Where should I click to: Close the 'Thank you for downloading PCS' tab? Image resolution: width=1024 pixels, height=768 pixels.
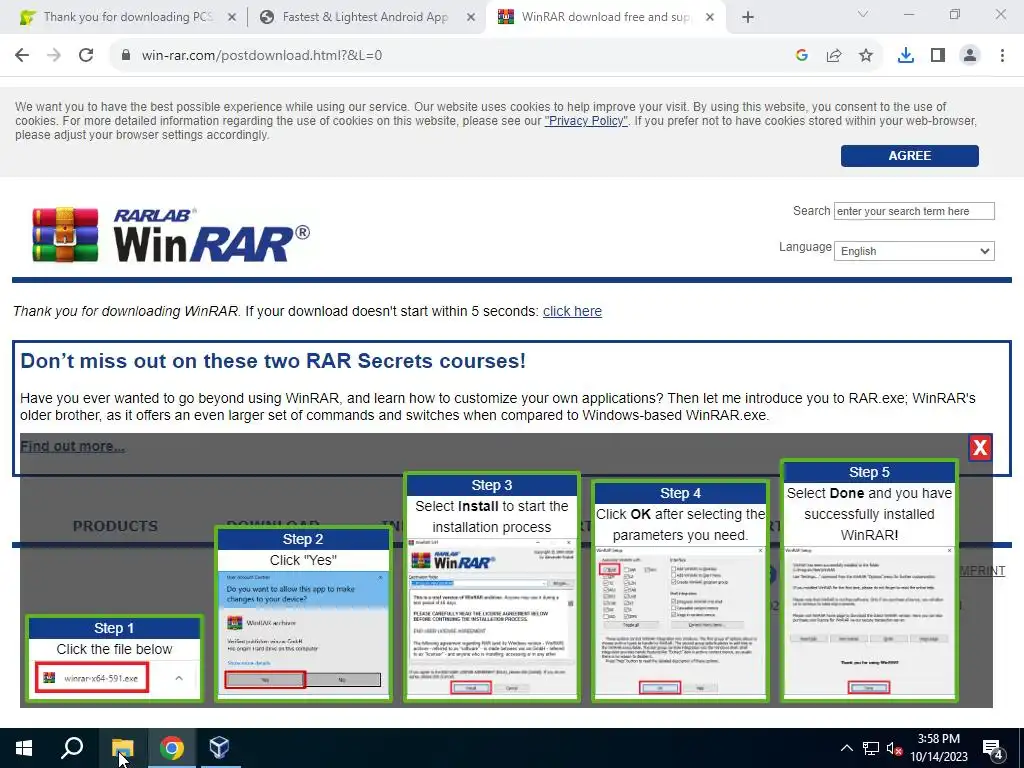231,18
